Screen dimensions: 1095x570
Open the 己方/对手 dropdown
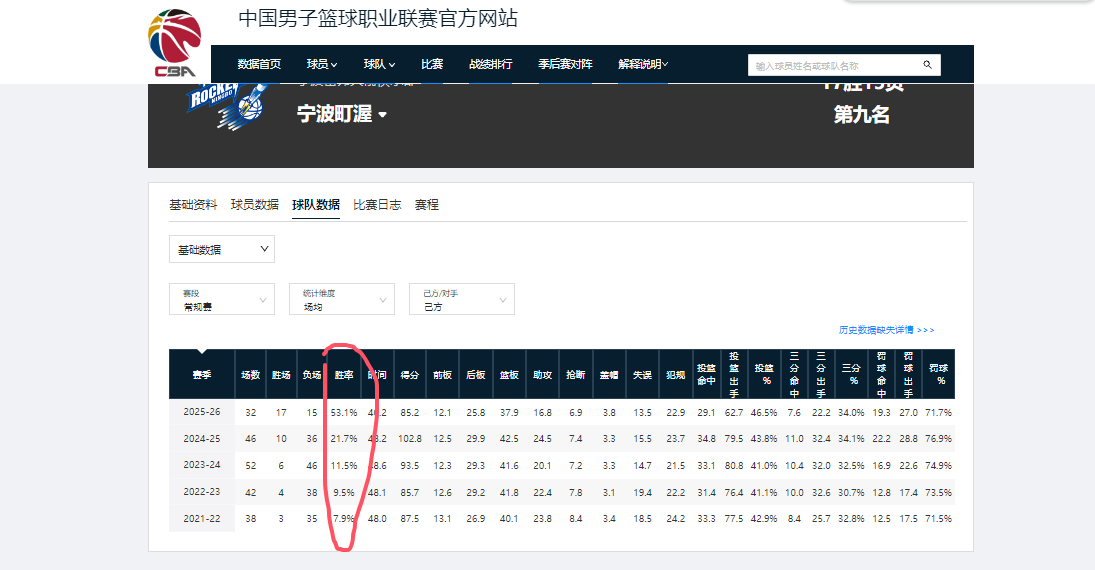pyautogui.click(x=462, y=299)
